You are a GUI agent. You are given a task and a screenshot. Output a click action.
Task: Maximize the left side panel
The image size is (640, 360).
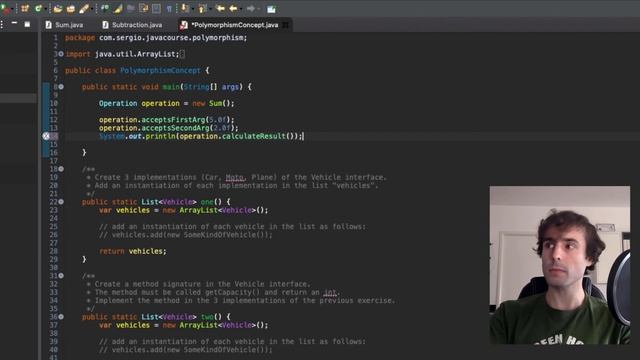pos(27,24)
